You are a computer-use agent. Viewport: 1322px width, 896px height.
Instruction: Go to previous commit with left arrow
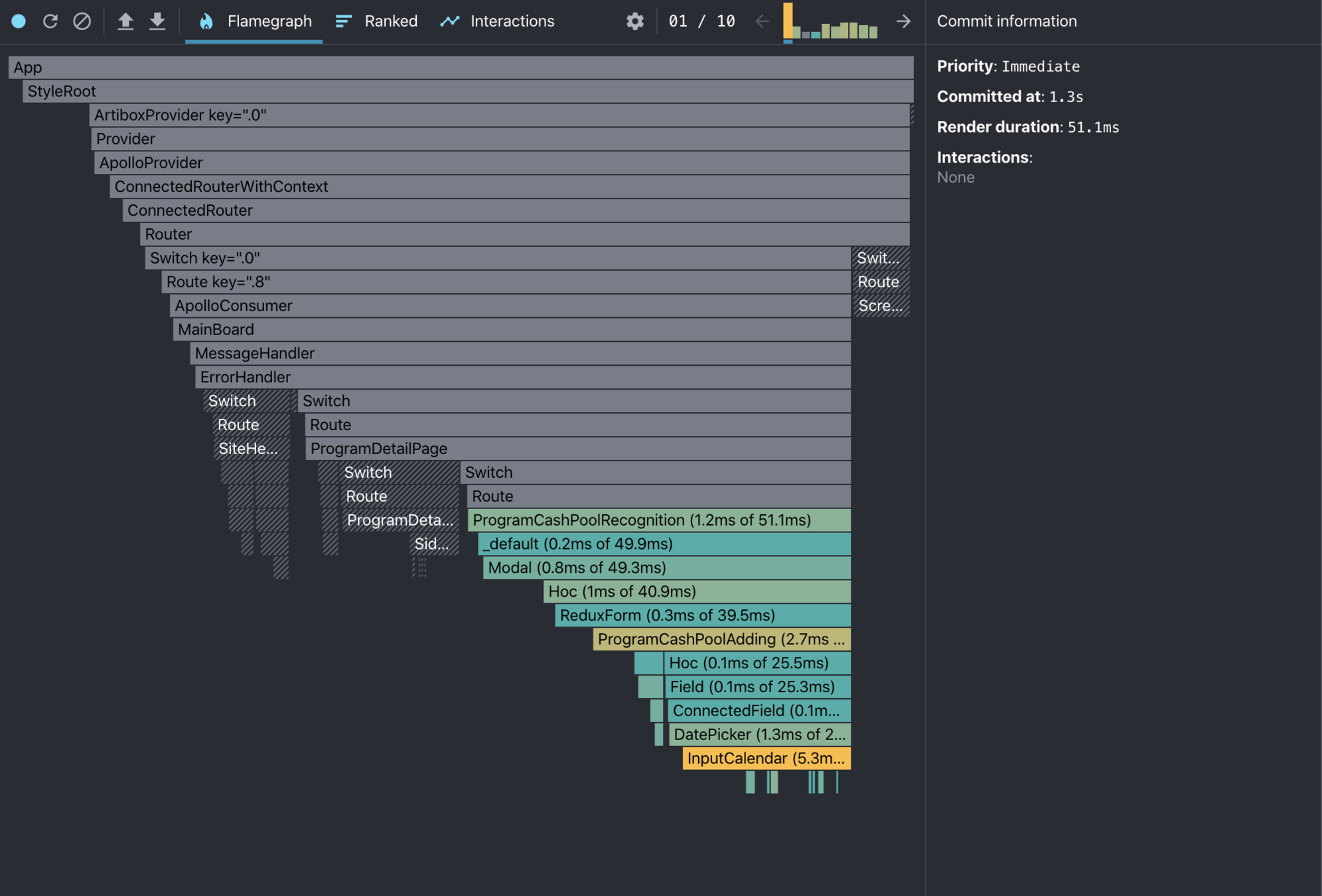coord(762,21)
